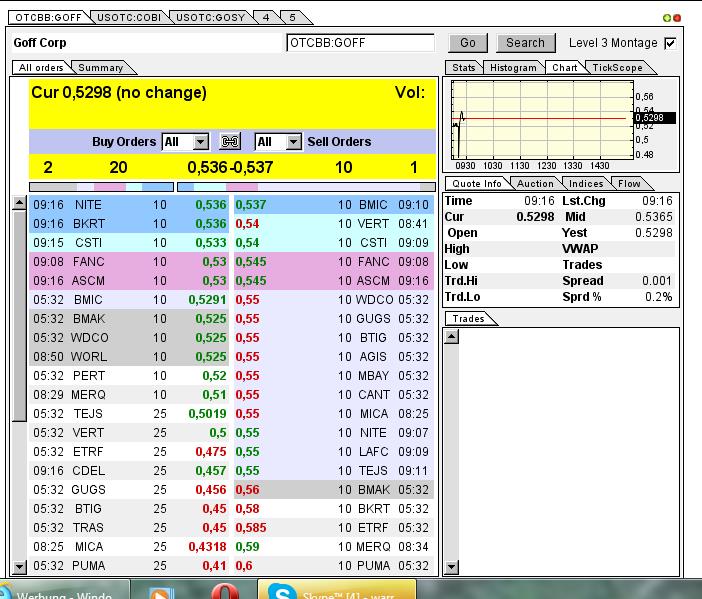The width and height of the screenshot is (702, 599).
Task: Open tab number 4
Action: click(266, 17)
